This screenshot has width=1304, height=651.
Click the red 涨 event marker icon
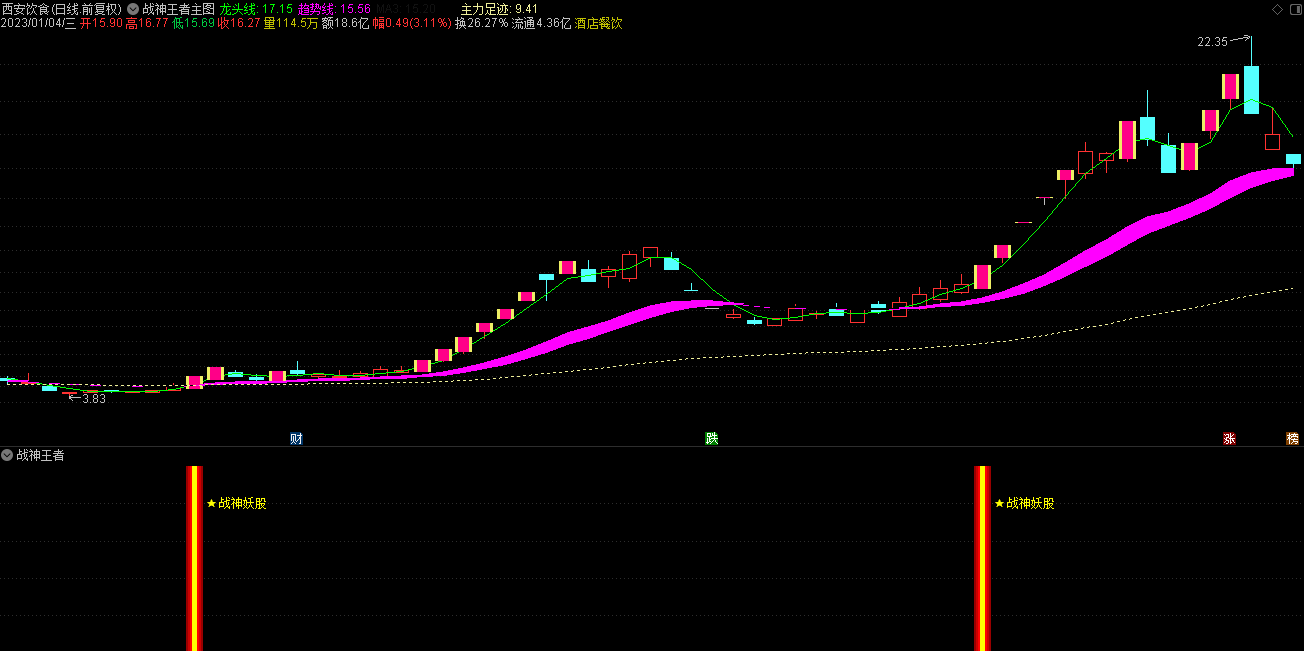pyautogui.click(x=1229, y=438)
